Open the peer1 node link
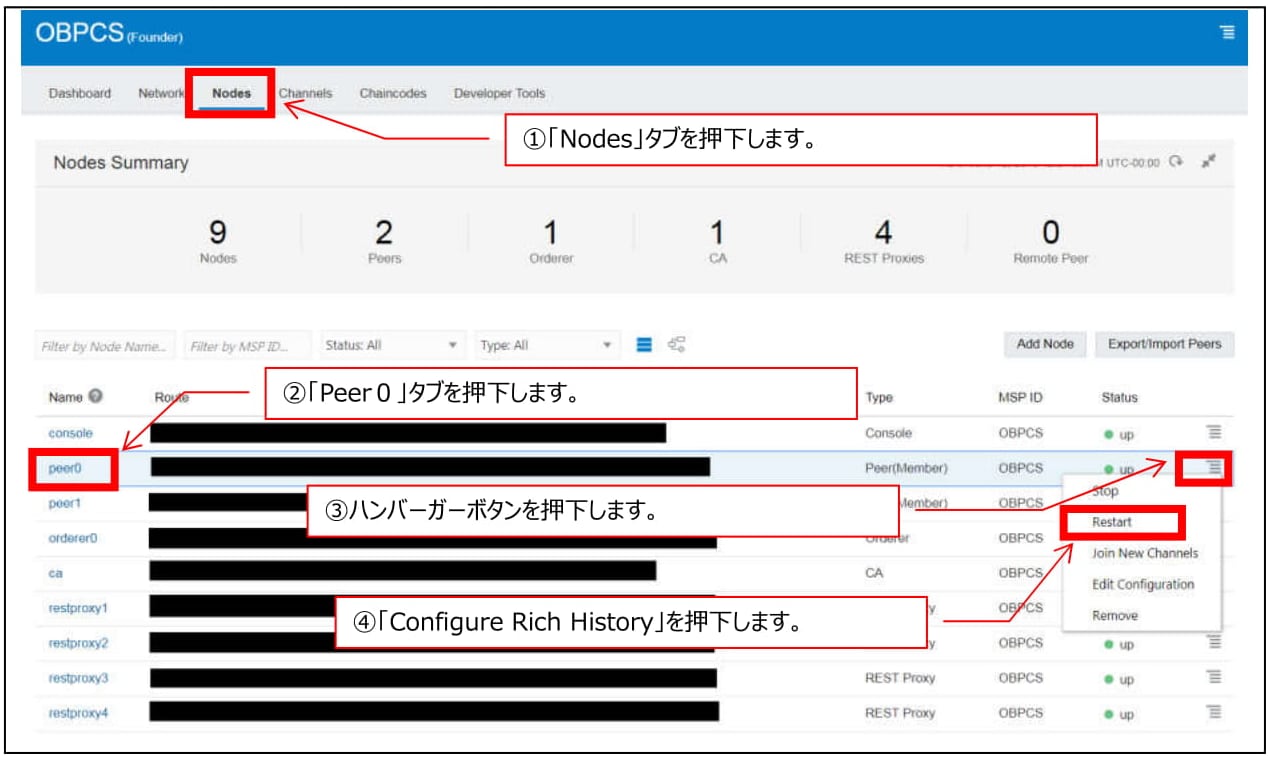1275x758 pixels. 64,503
